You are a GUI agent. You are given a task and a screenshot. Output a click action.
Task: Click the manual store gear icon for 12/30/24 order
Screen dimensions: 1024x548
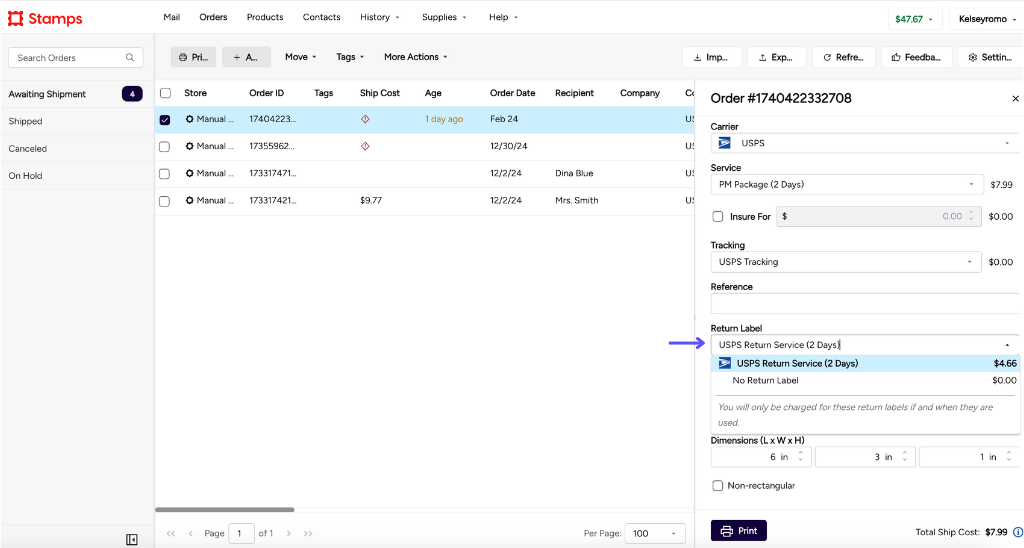(x=189, y=146)
